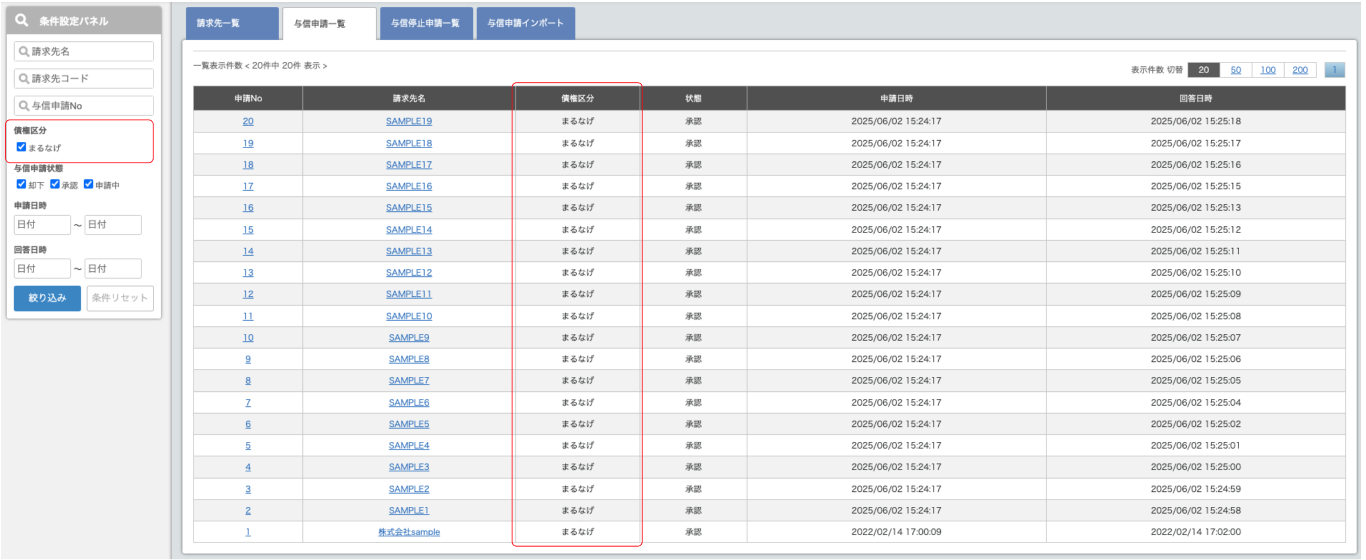This screenshot has width=1366, height=560.
Task: Uncheck the 却下 status checkbox
Action: coord(22,184)
